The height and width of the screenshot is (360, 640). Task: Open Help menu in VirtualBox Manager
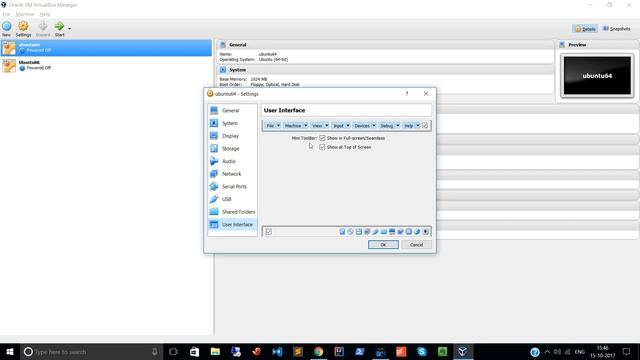coord(45,14)
